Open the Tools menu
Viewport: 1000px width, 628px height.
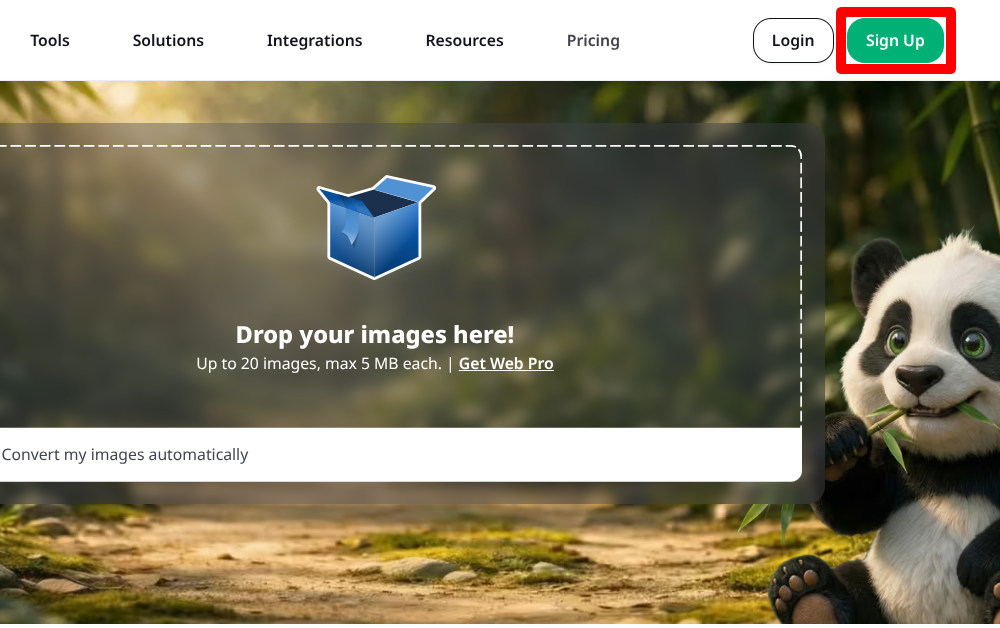(x=50, y=40)
